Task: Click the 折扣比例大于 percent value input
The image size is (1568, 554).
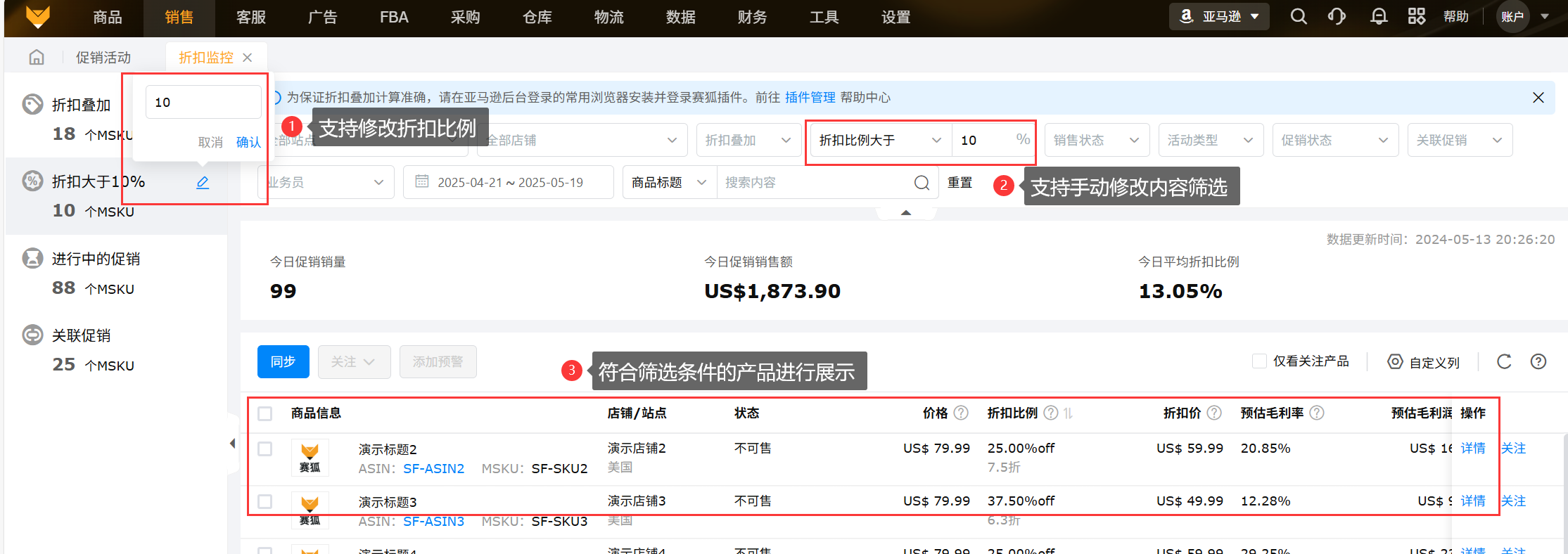Action: (x=983, y=140)
